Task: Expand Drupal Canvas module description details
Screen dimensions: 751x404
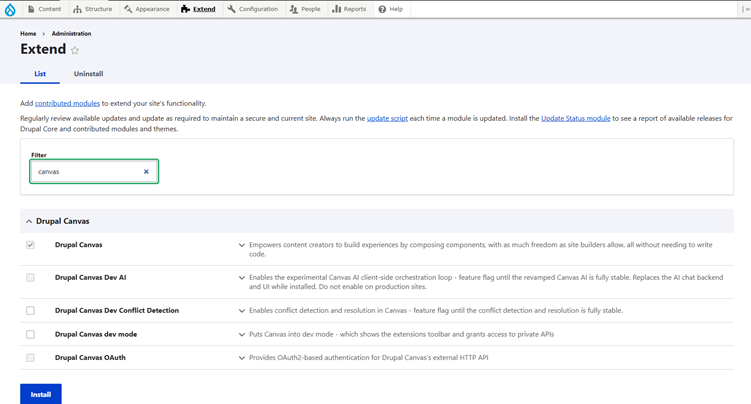Action: (242, 245)
